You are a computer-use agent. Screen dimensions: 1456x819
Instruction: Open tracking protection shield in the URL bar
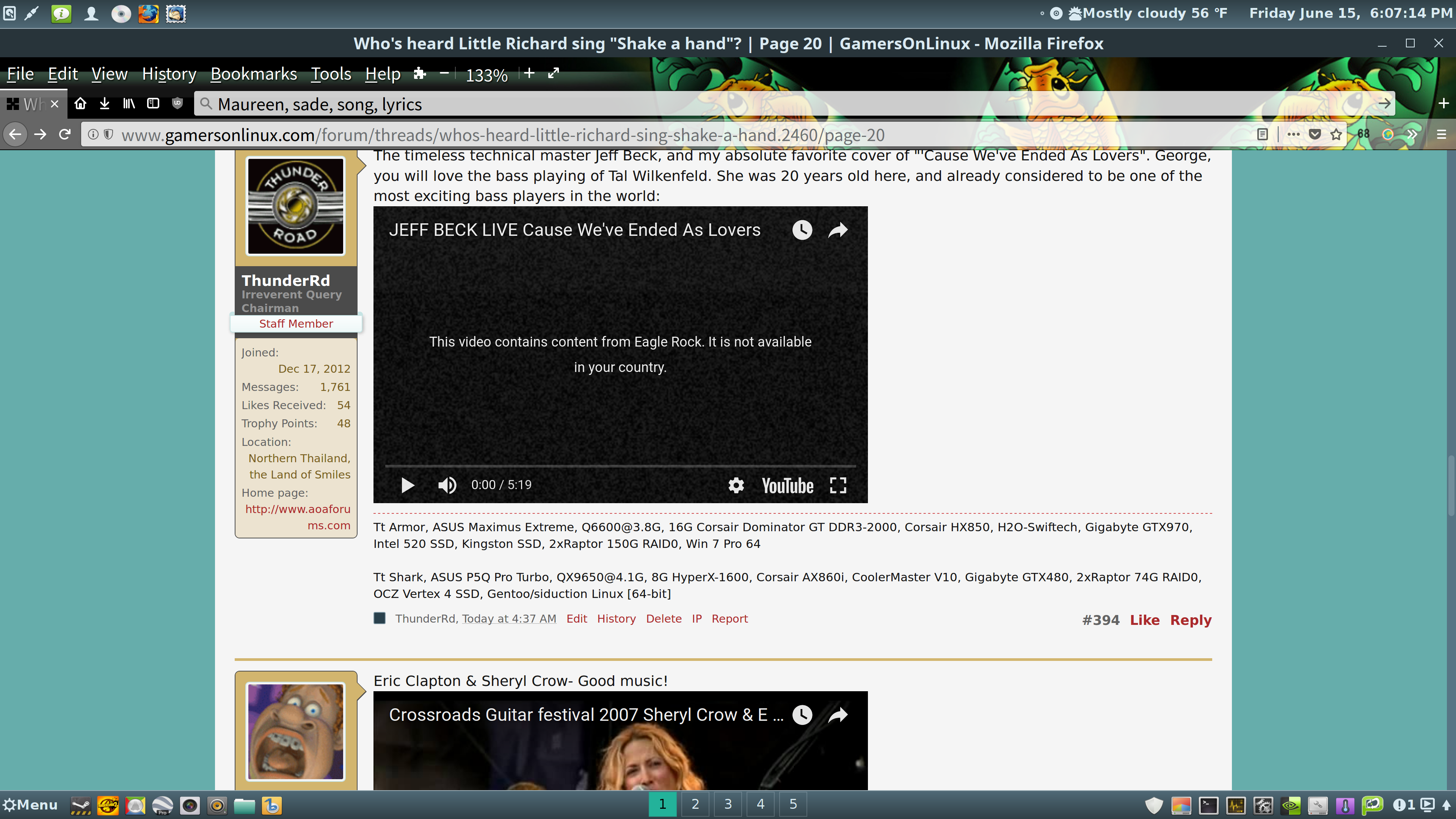(x=108, y=135)
